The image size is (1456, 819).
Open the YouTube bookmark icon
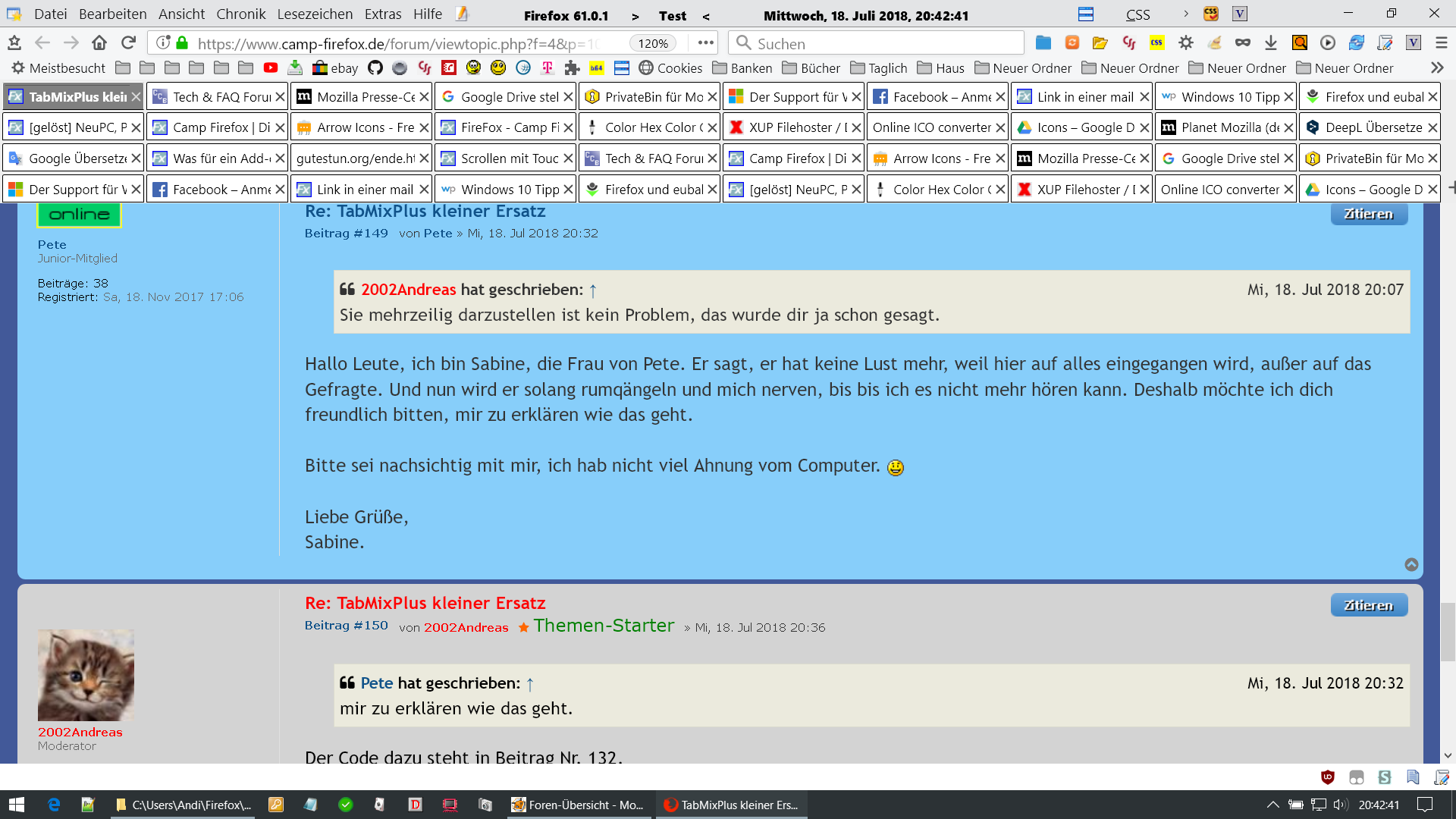[x=271, y=68]
